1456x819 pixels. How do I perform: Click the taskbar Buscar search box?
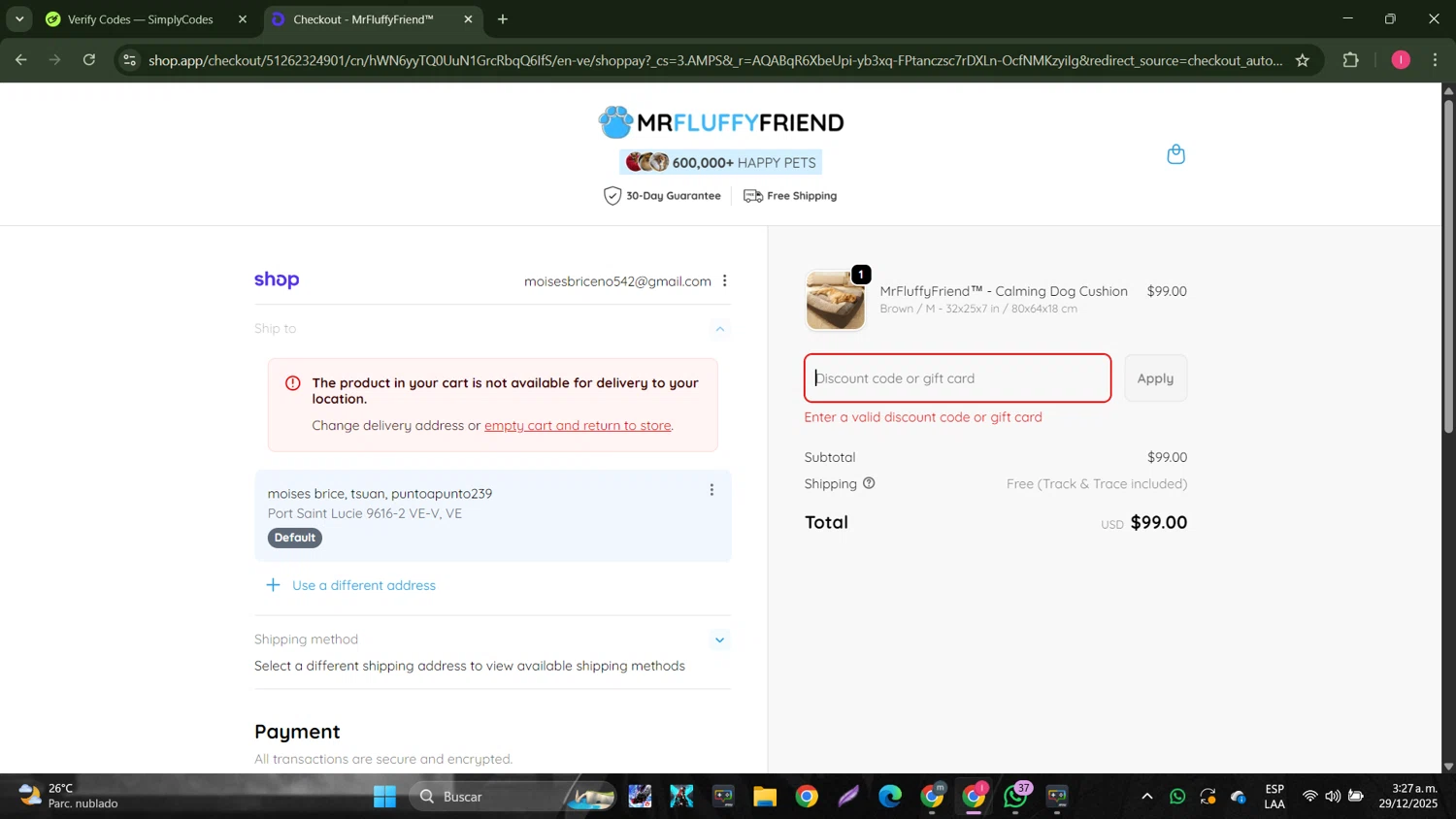click(512, 797)
